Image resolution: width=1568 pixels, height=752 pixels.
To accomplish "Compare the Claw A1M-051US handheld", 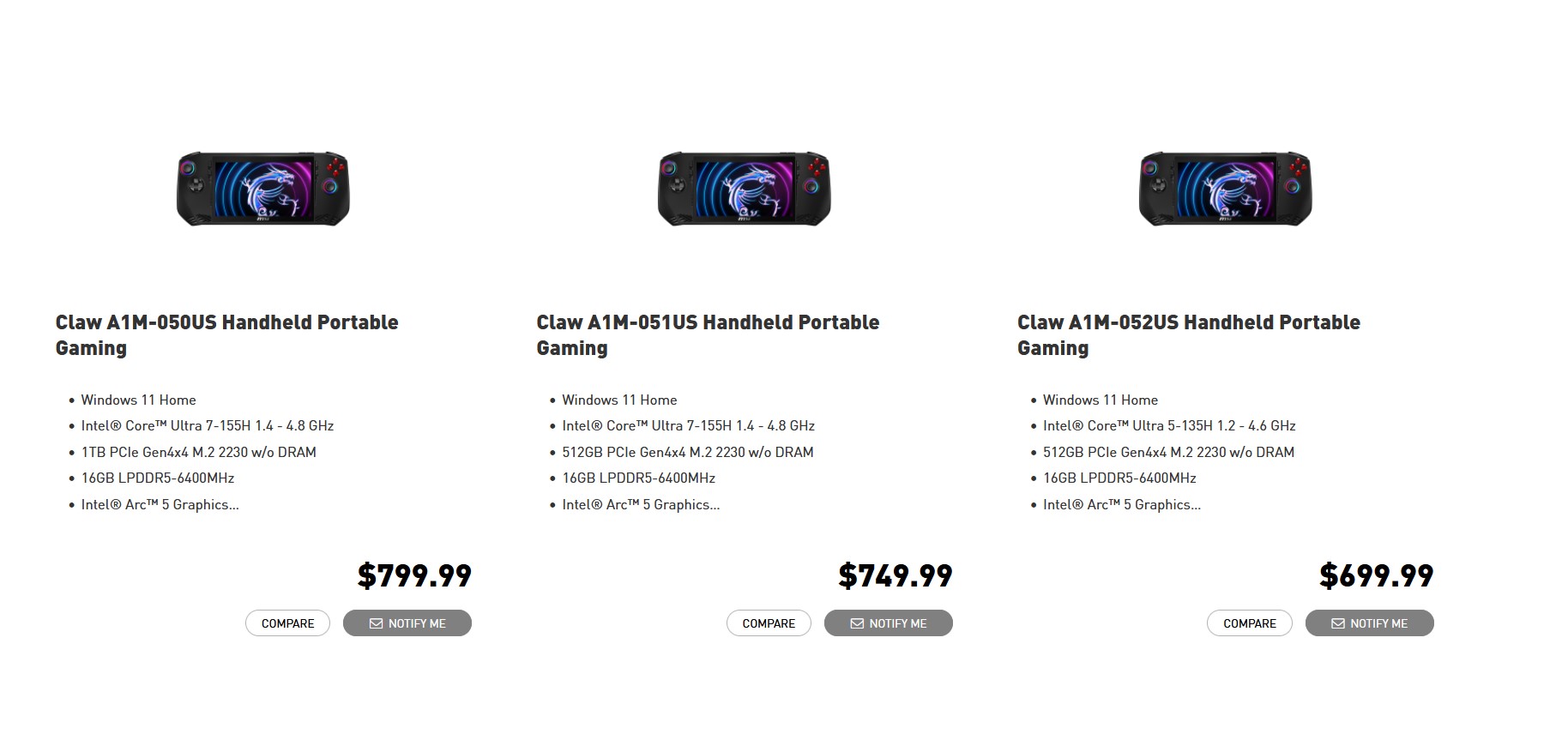I will [x=769, y=623].
